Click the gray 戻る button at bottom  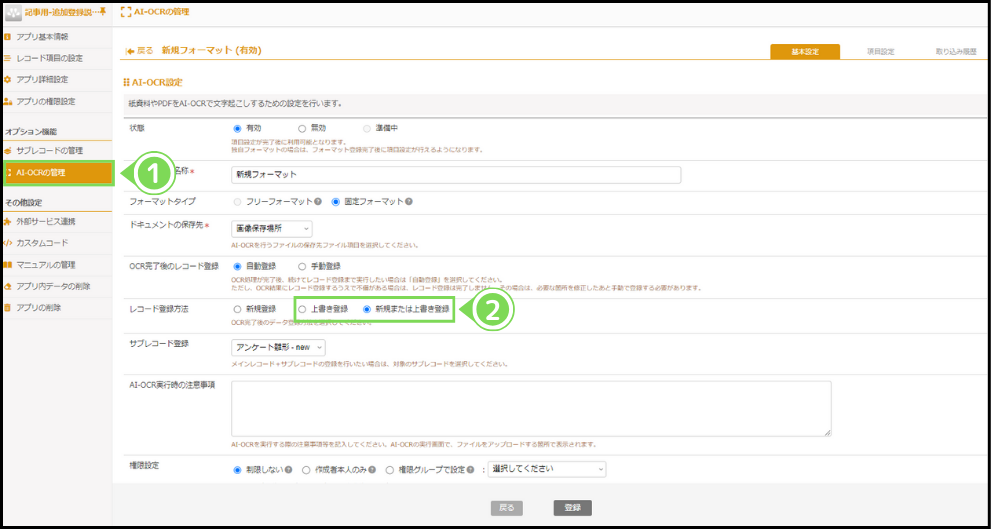(507, 508)
